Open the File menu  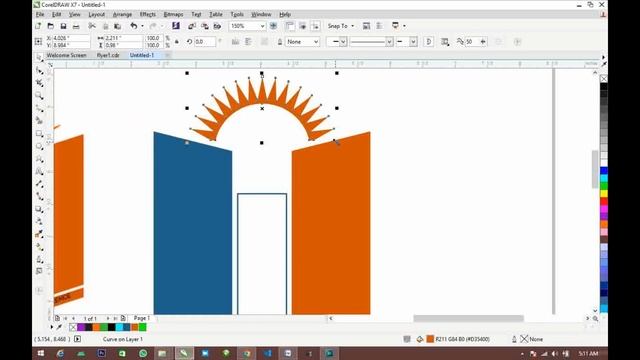point(40,14)
